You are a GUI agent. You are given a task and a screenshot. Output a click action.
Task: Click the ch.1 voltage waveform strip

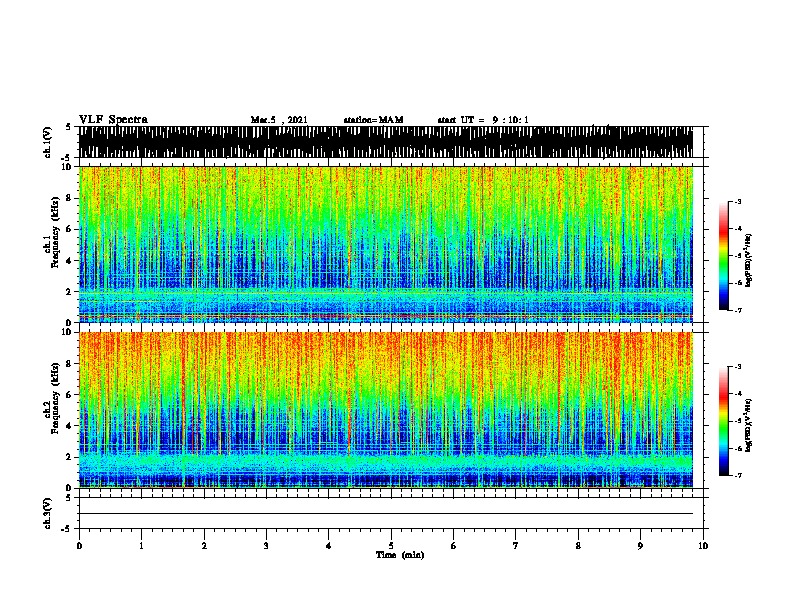[386, 142]
